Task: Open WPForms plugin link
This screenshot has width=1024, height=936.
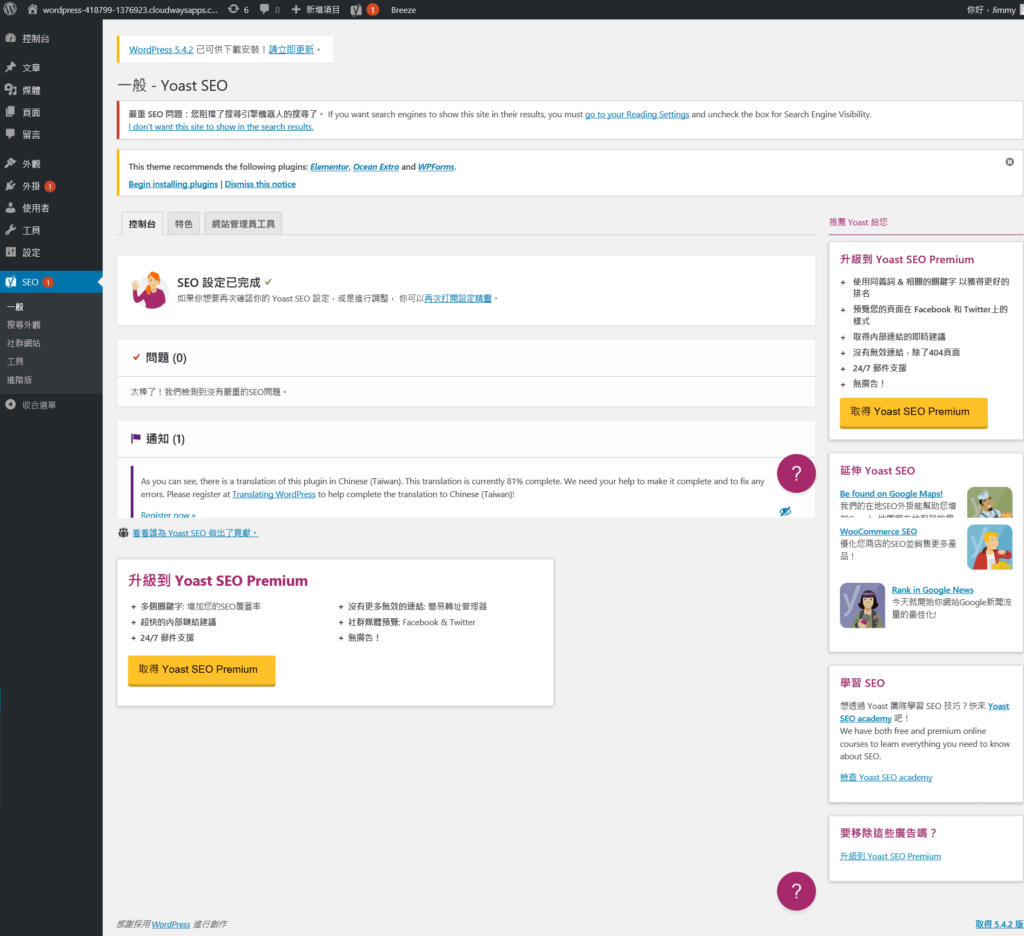Action: pos(436,167)
